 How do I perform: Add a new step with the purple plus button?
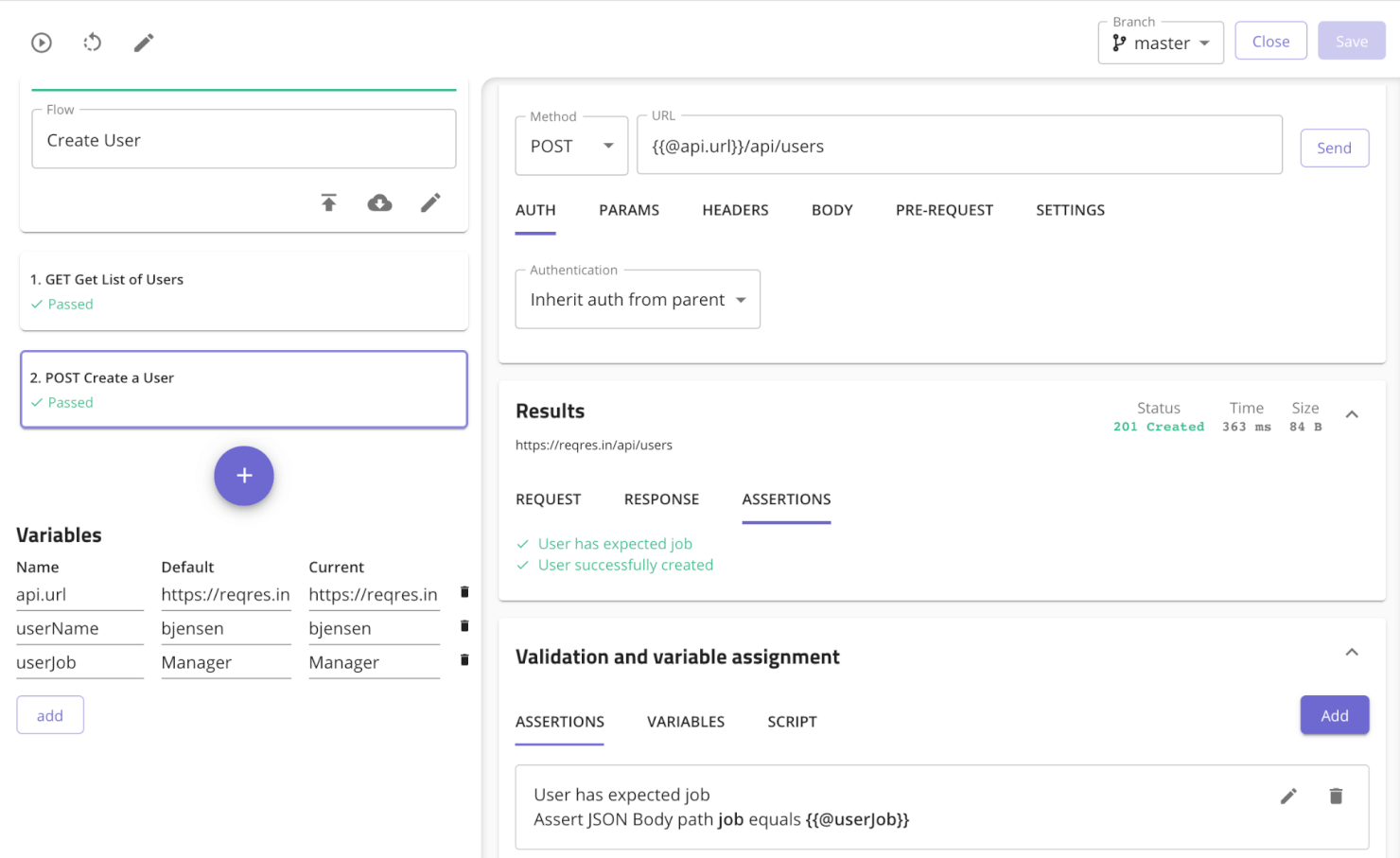(244, 476)
